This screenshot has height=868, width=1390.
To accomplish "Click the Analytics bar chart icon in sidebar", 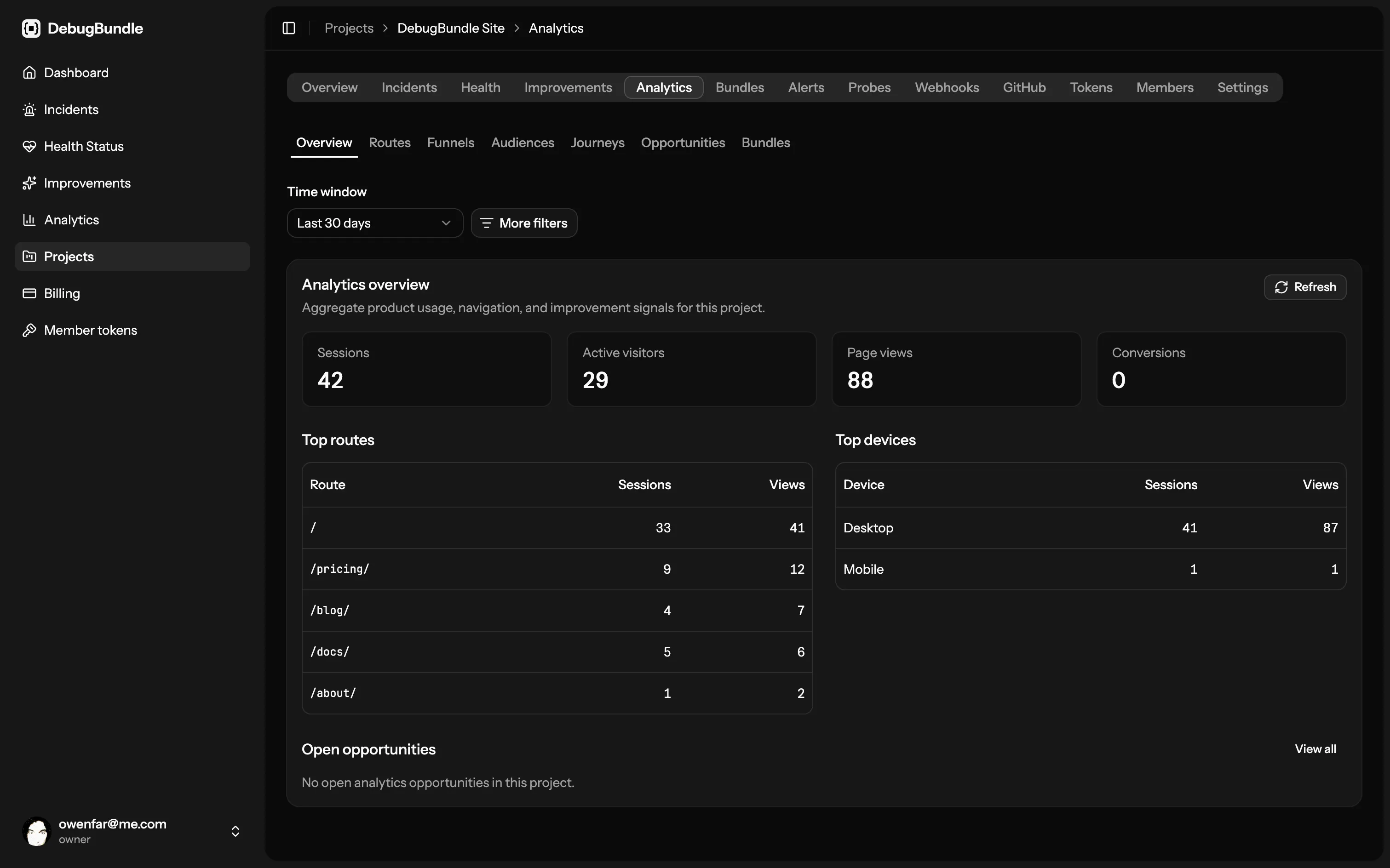I will 29,220.
